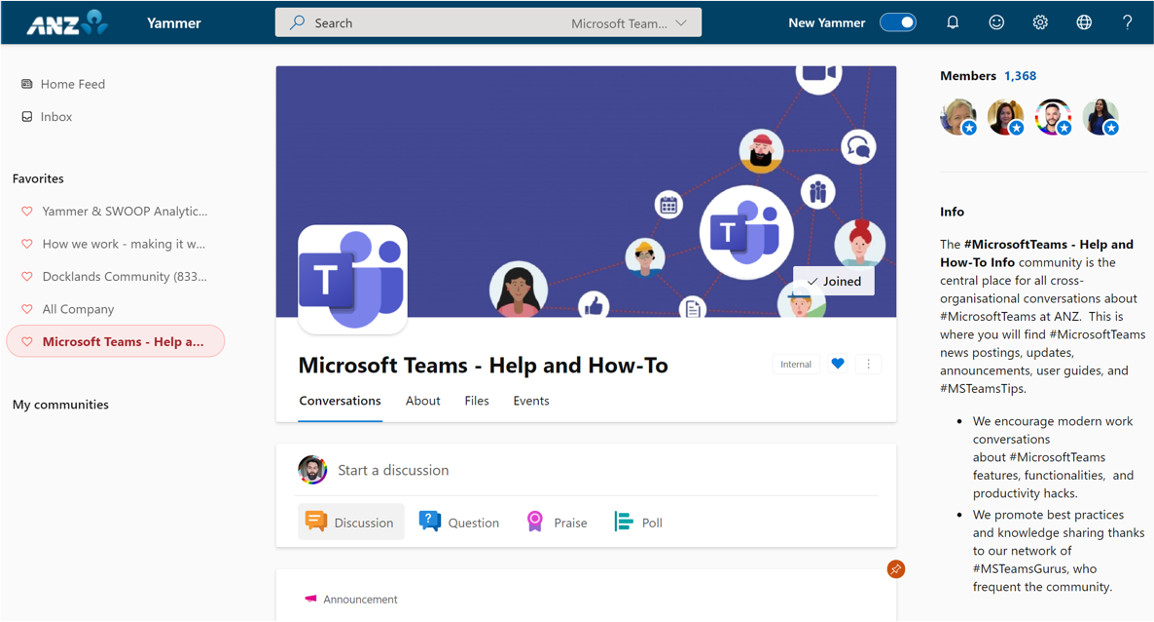
Task: Click the orange Discussion chat icon
Action: (x=316, y=522)
